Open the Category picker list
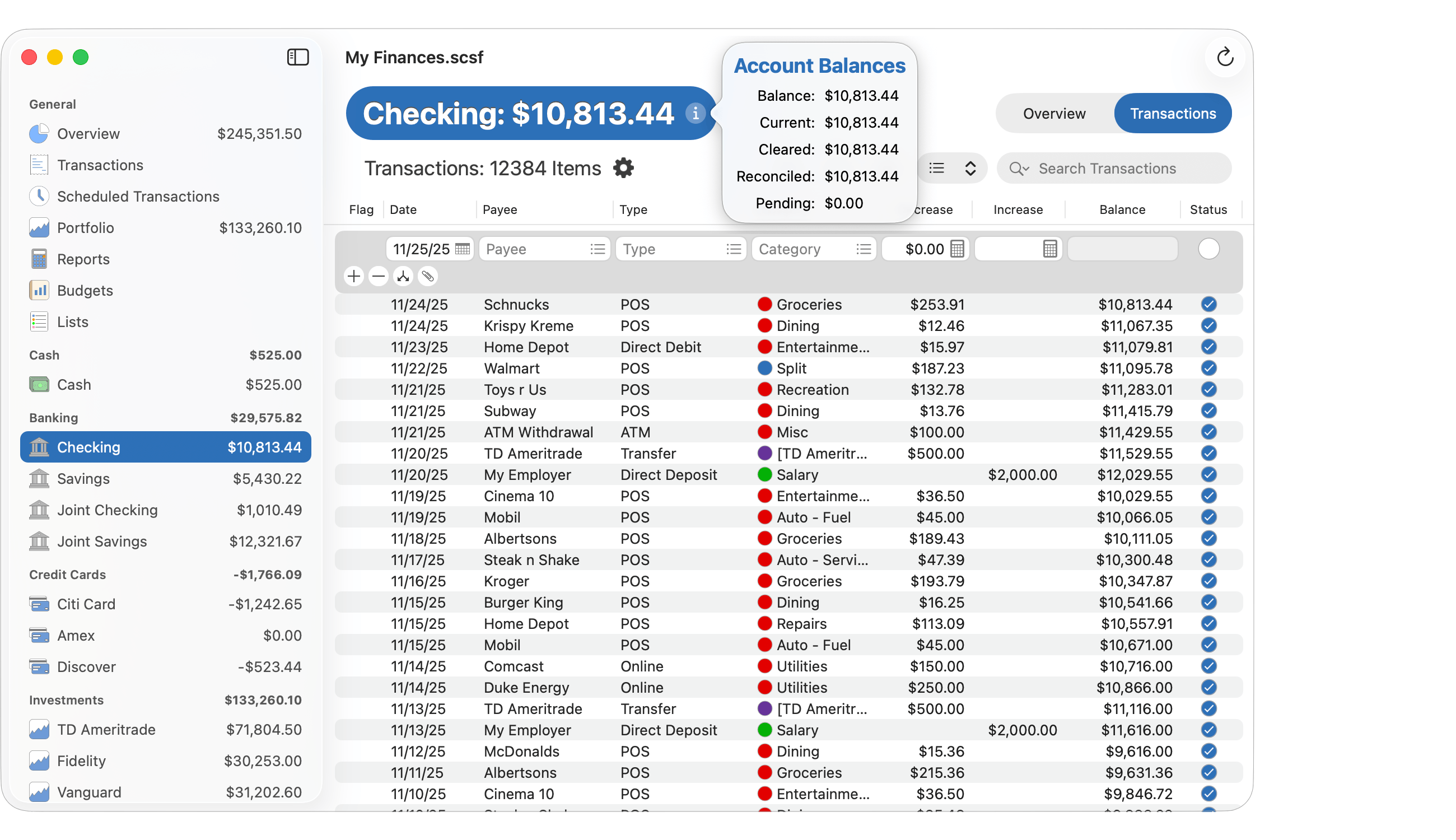Viewport: 1456px width, 840px height. 864,249
